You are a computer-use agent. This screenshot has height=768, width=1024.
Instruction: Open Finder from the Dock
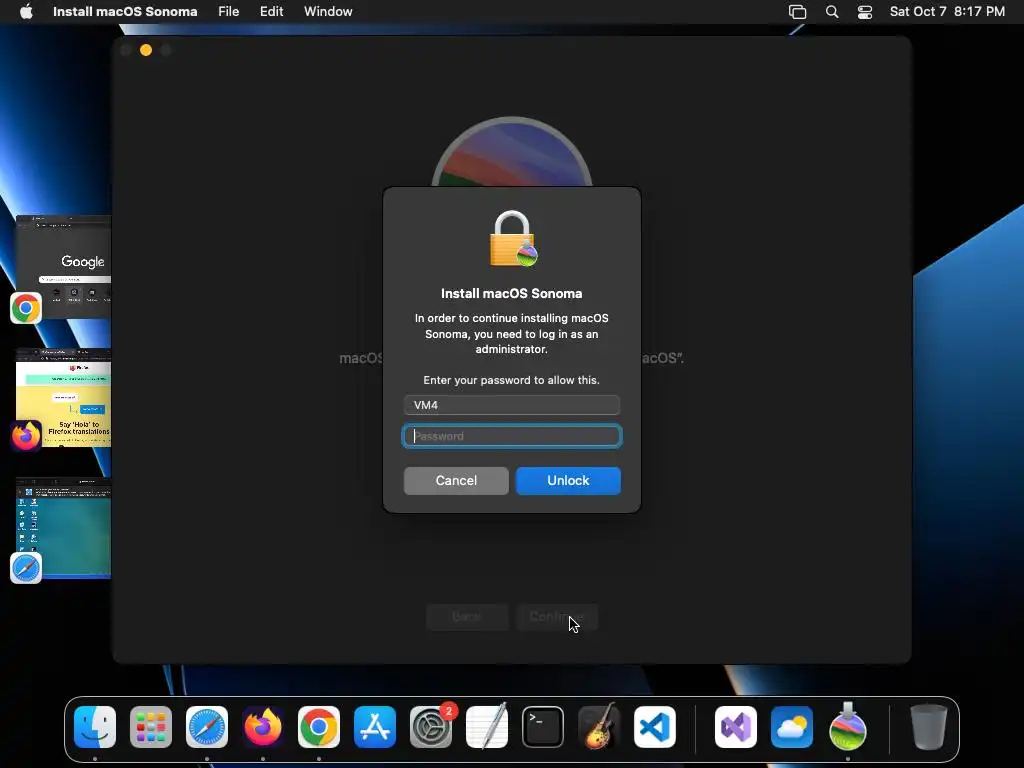click(95, 727)
